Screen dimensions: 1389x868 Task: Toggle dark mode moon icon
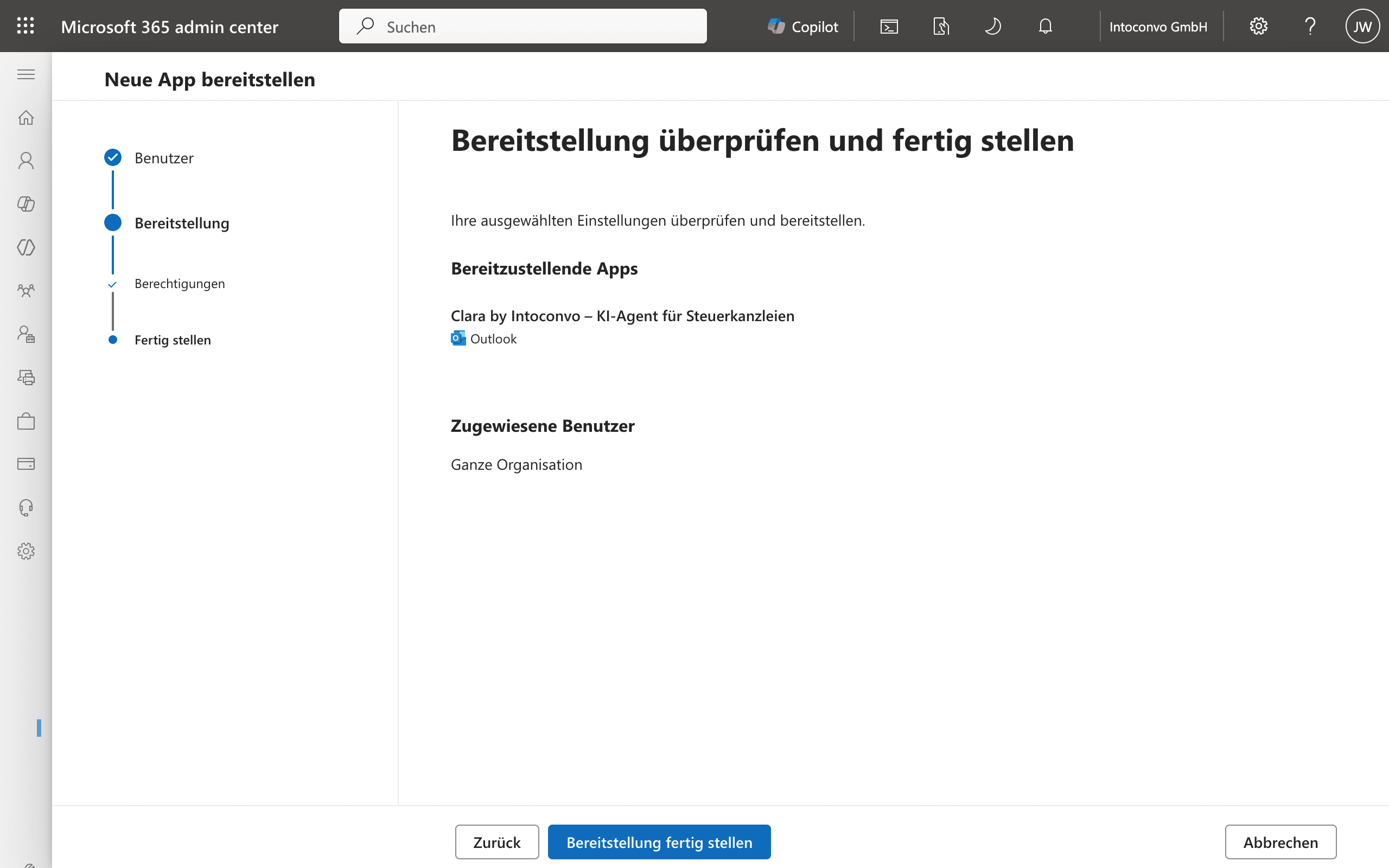coord(993,27)
